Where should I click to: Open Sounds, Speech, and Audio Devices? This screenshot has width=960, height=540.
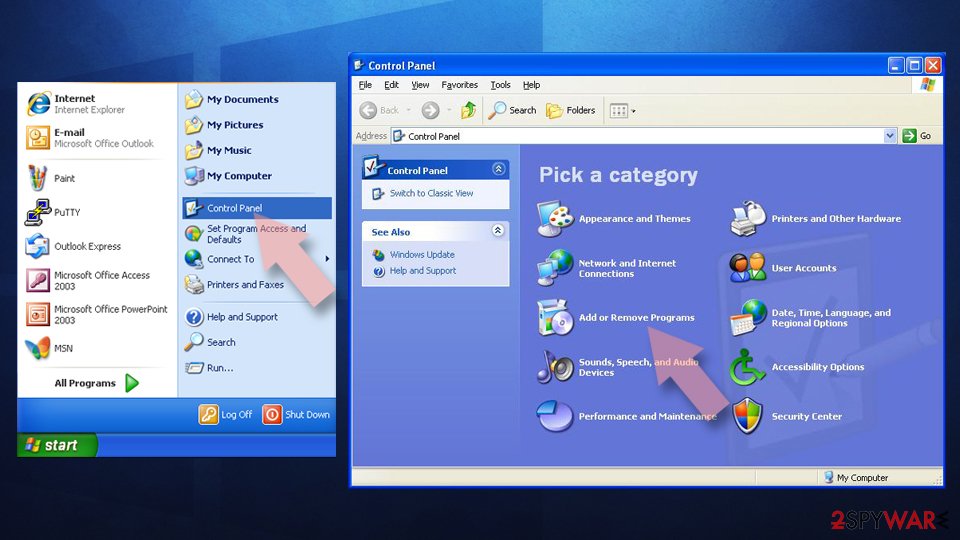617,367
